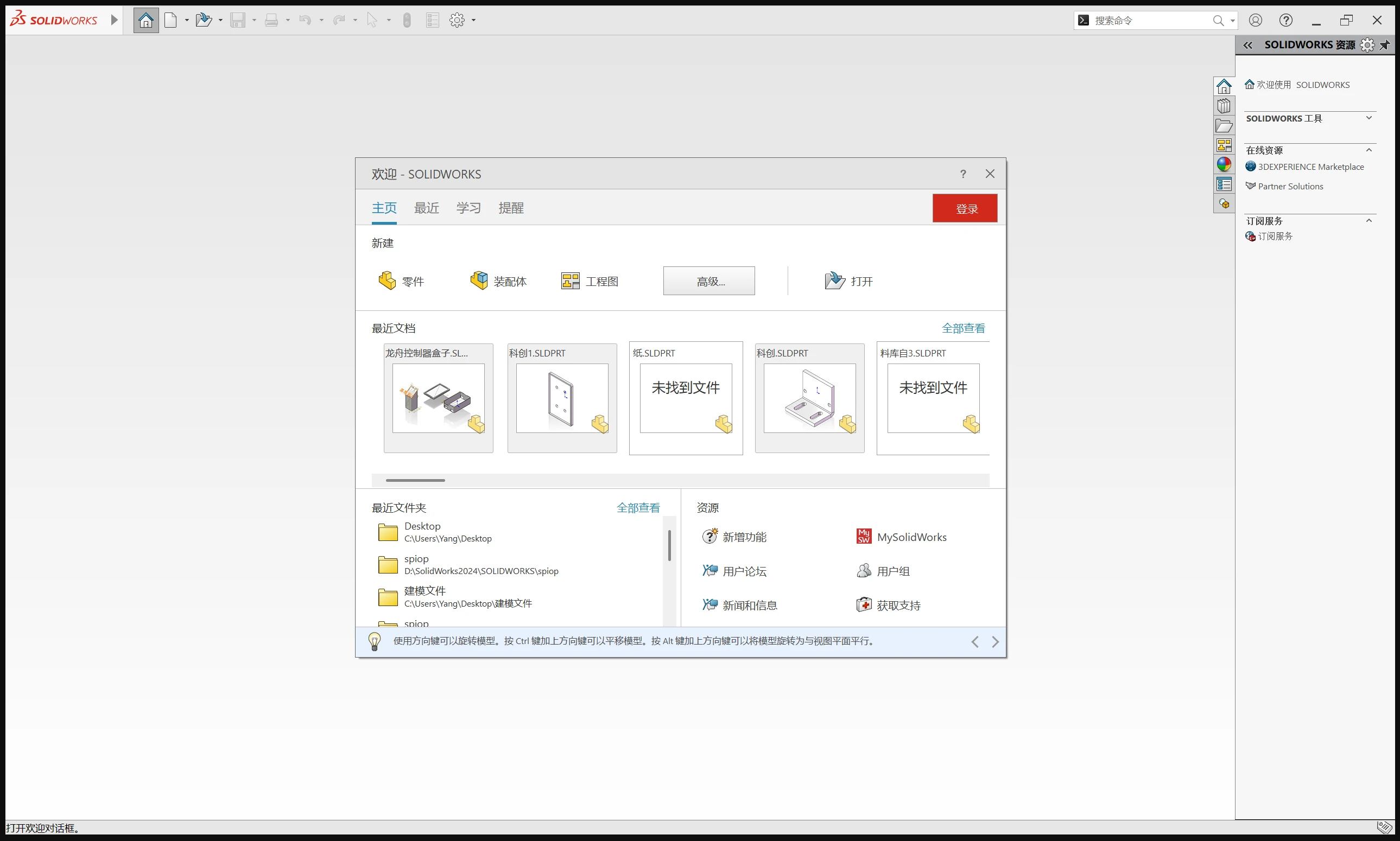1400x841 pixels.
Task: Open the Design Library sidebar tab icon
Action: (x=1224, y=106)
